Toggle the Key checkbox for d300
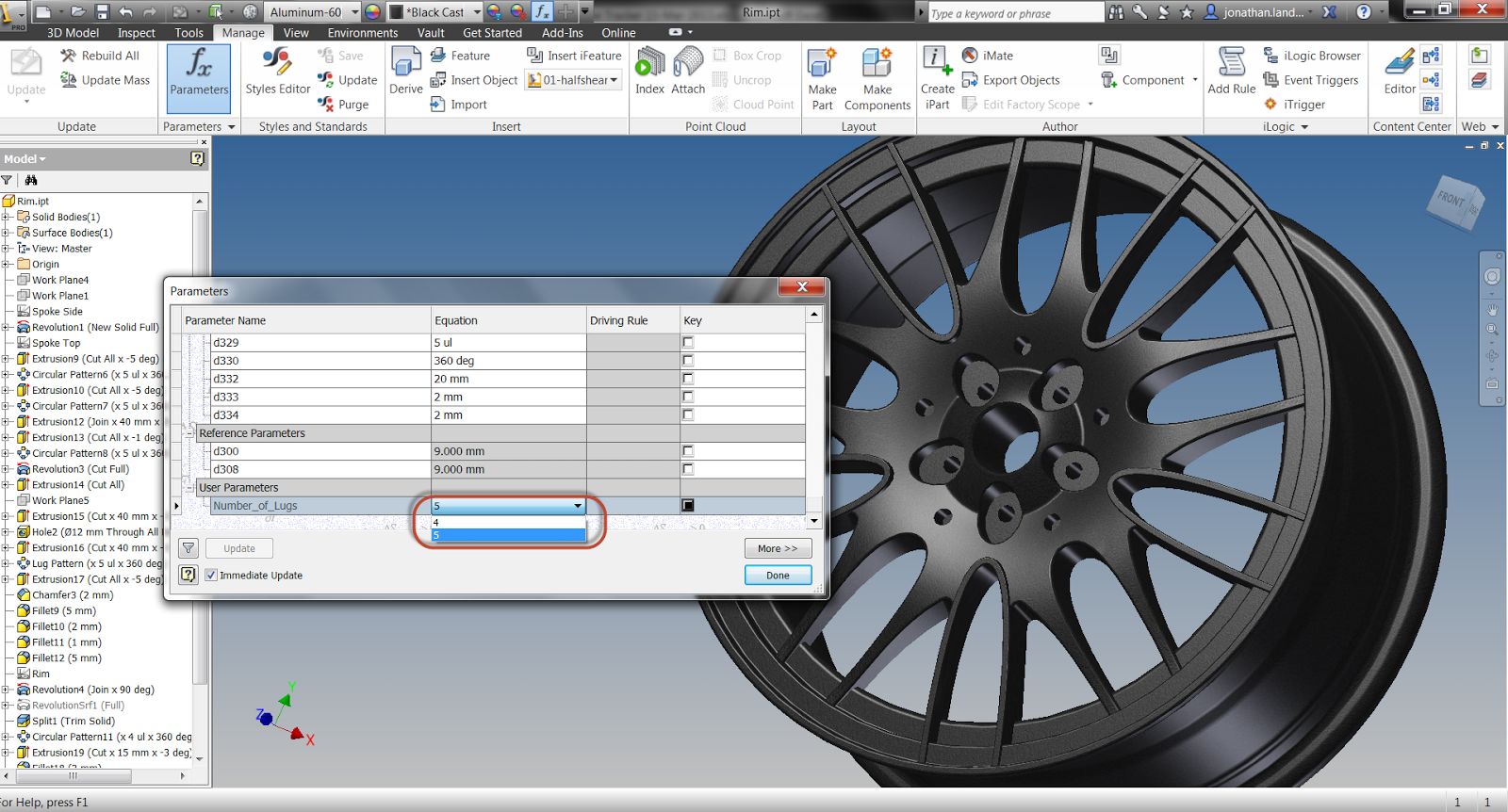The image size is (1508, 812). pos(688,451)
